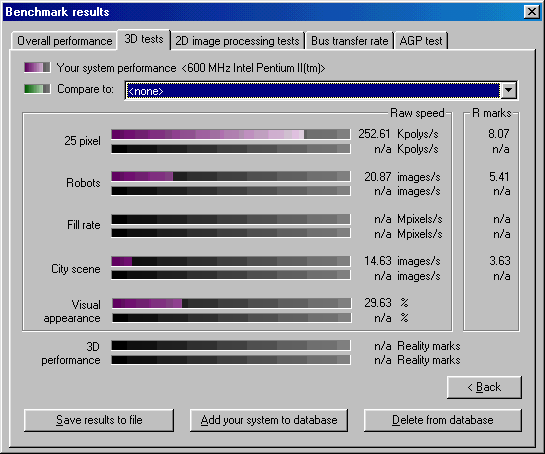
Task: Click Save results to file
Action: (x=99, y=420)
